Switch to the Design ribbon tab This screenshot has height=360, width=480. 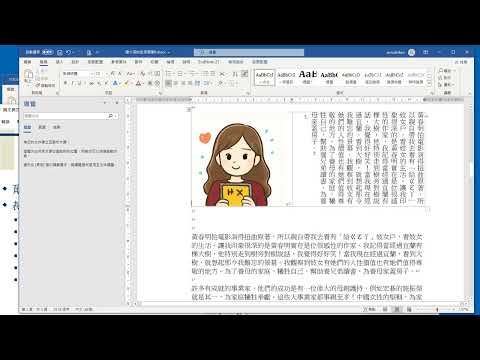(75, 62)
